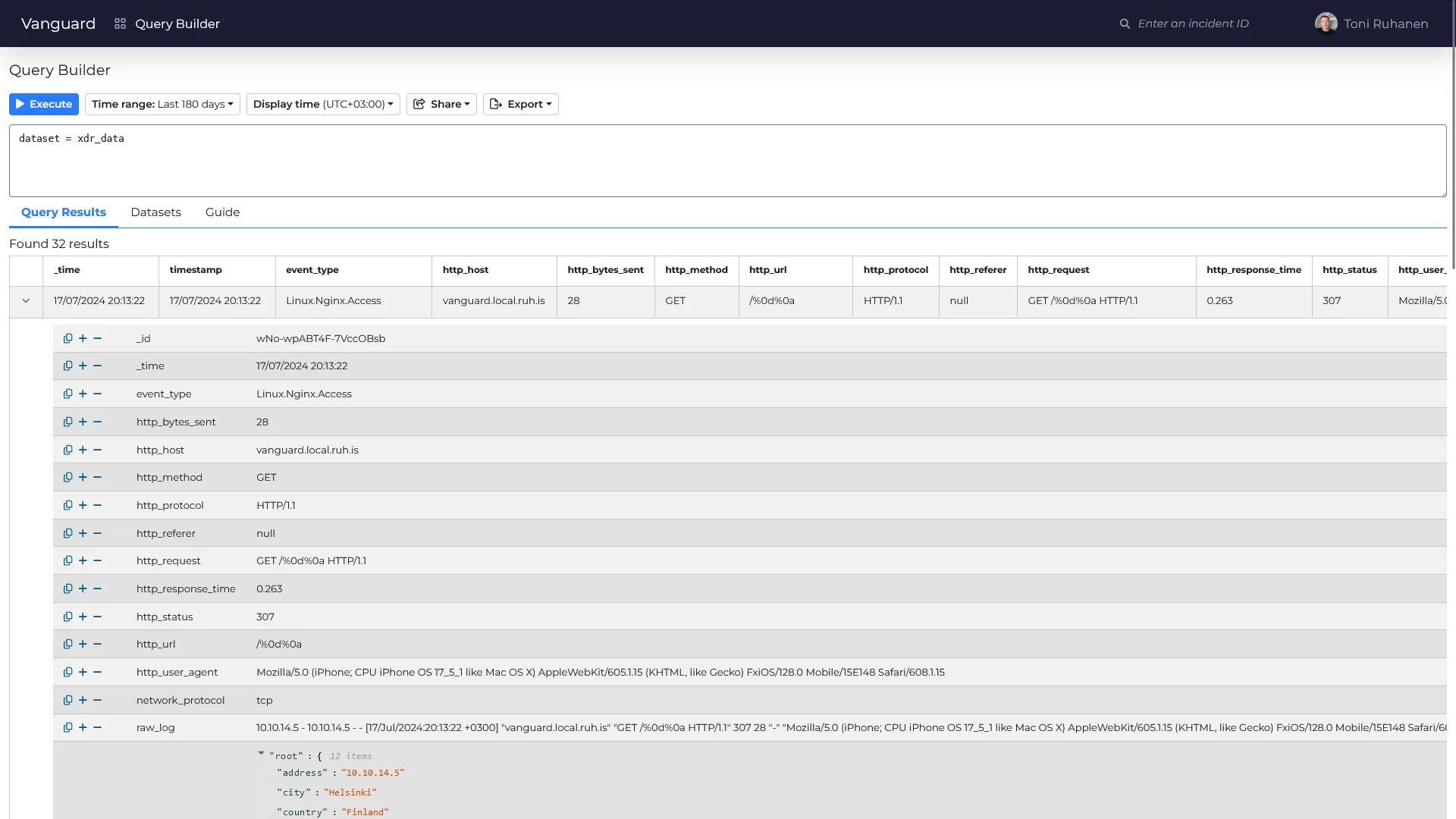Click the Query Builder grid icon
Image resolution: width=1456 pixels, height=819 pixels.
[120, 23]
